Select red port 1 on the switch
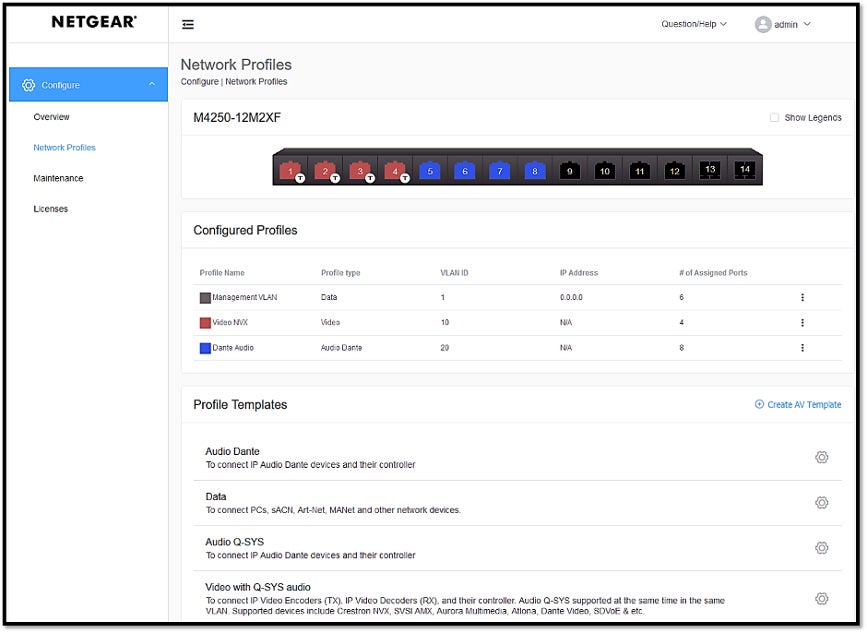Viewport: 867px width, 633px height. [x=290, y=171]
